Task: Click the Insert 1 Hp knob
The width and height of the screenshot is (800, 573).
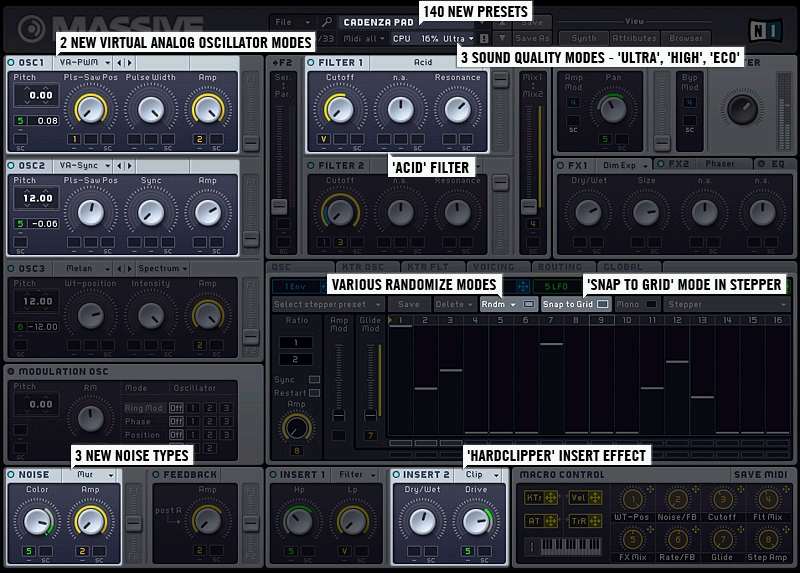Action: coord(298,521)
